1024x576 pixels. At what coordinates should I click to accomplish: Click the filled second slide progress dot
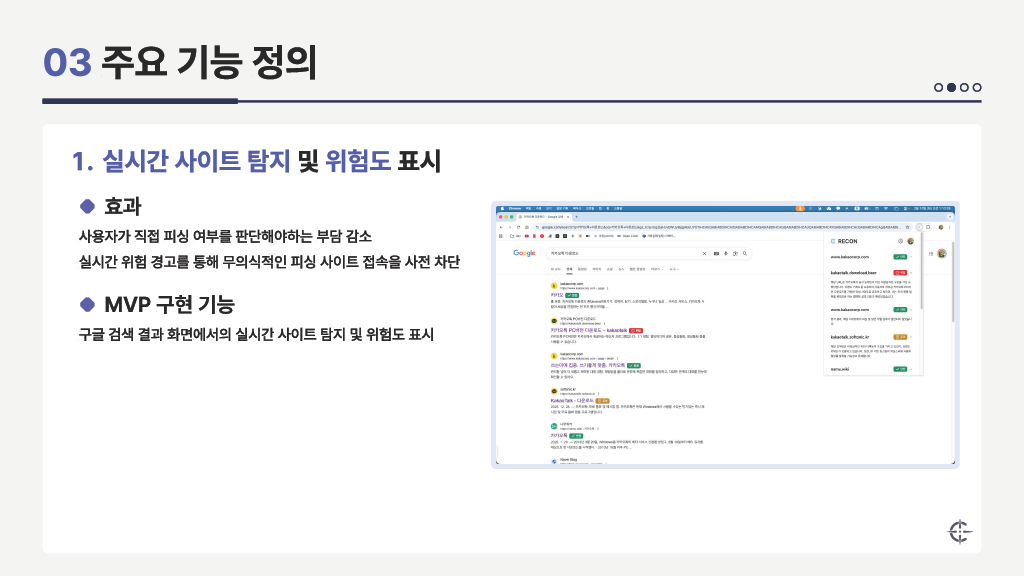[951, 87]
